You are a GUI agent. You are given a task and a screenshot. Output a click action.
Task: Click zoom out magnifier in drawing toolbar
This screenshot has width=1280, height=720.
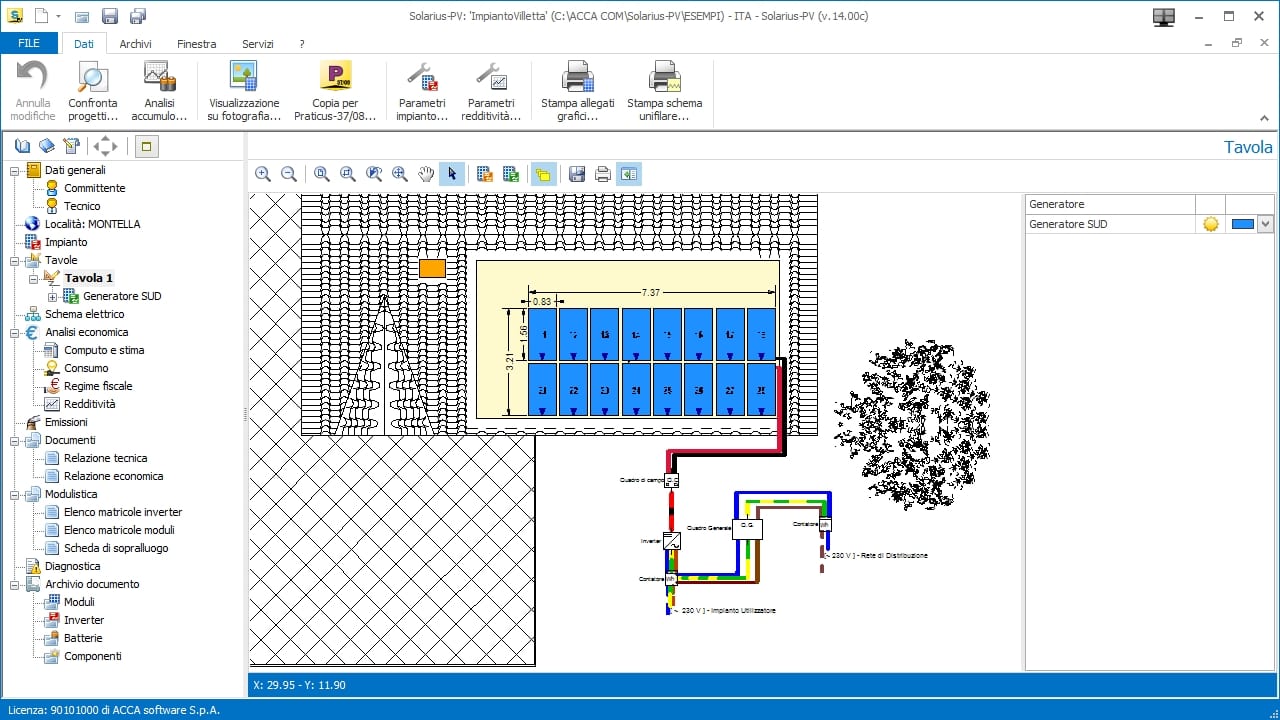(289, 174)
